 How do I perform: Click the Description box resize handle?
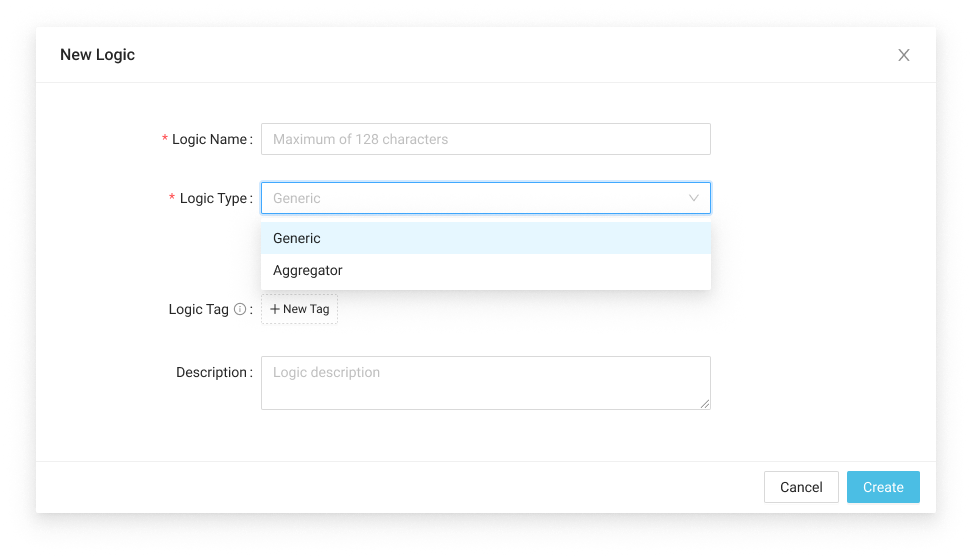705,403
